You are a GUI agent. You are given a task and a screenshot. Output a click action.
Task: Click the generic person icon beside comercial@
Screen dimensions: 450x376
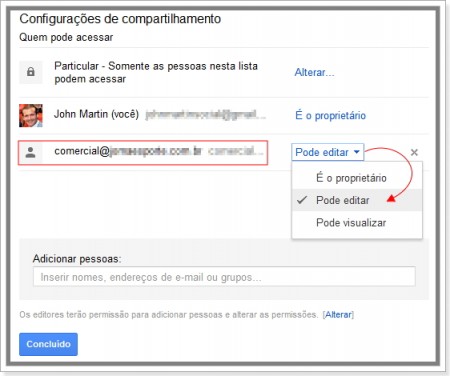(31, 153)
